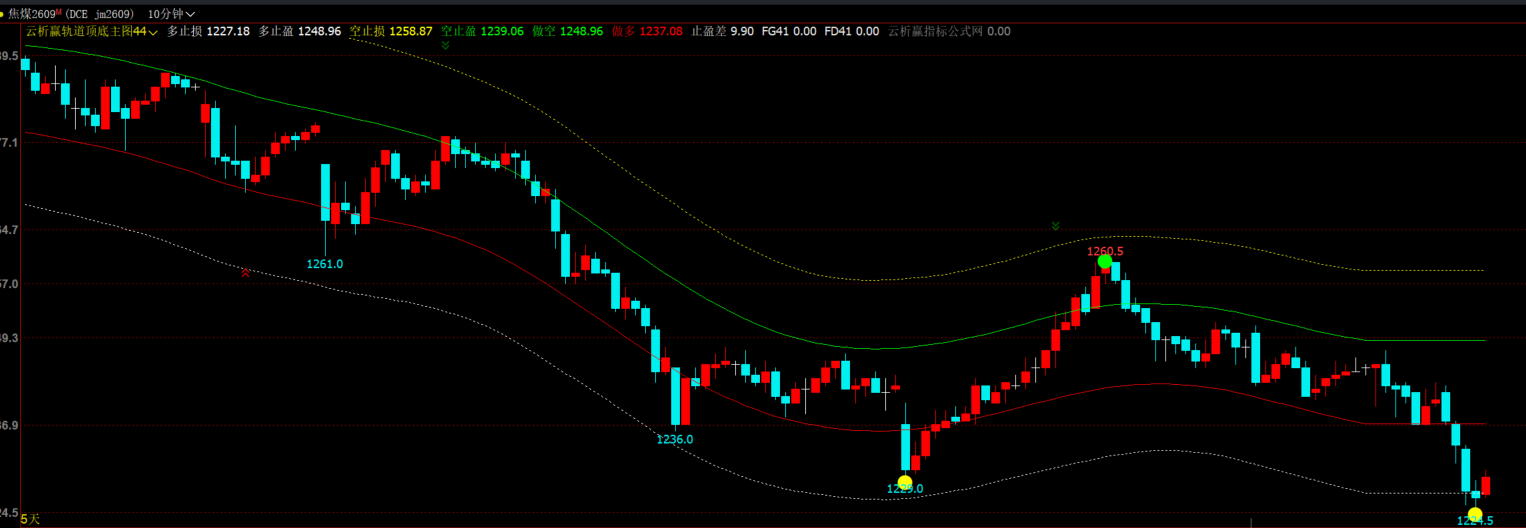Click the red double-up arrow signal marker
Image resolution: width=1526 pixels, height=528 pixels.
coord(246,272)
